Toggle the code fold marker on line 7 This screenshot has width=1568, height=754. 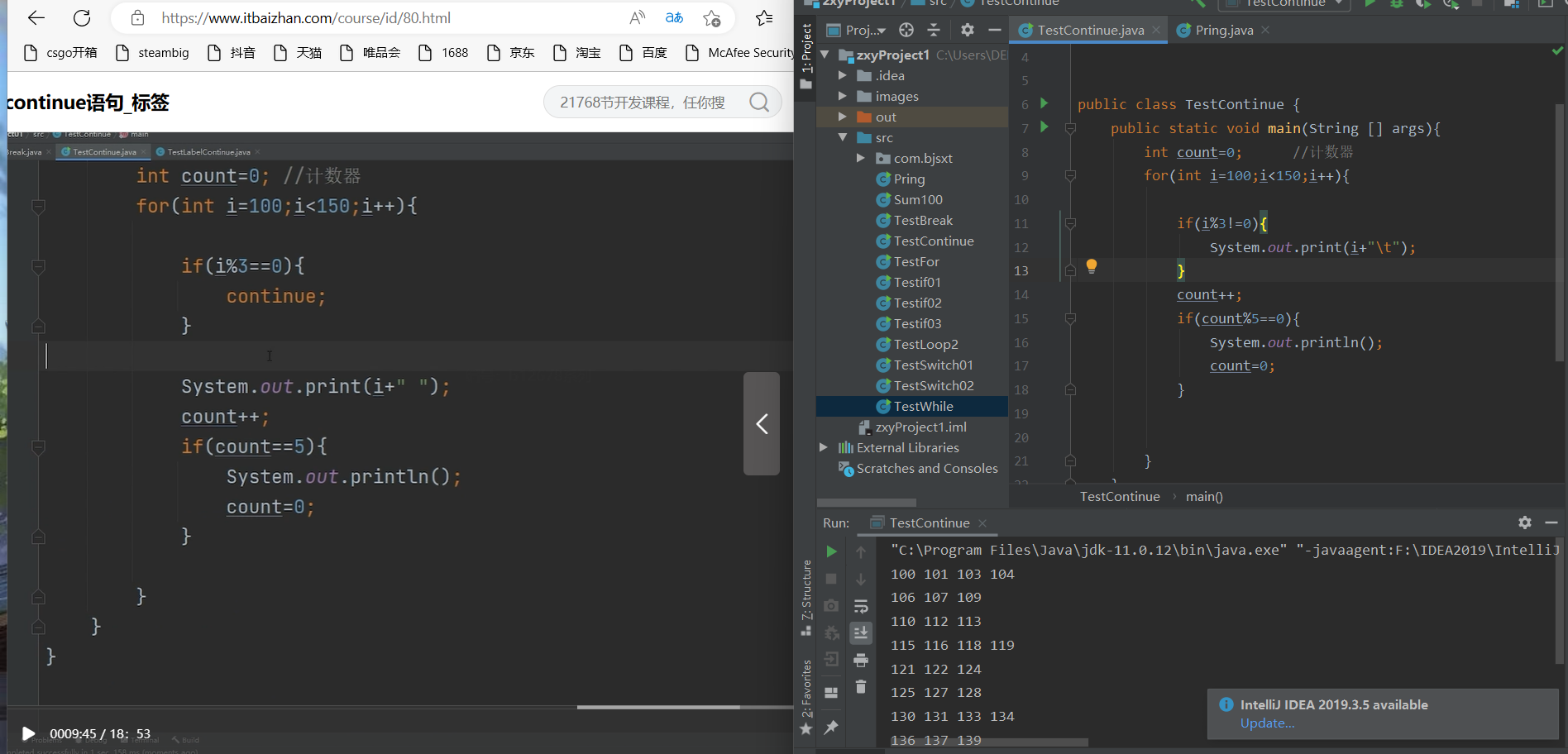1070,128
